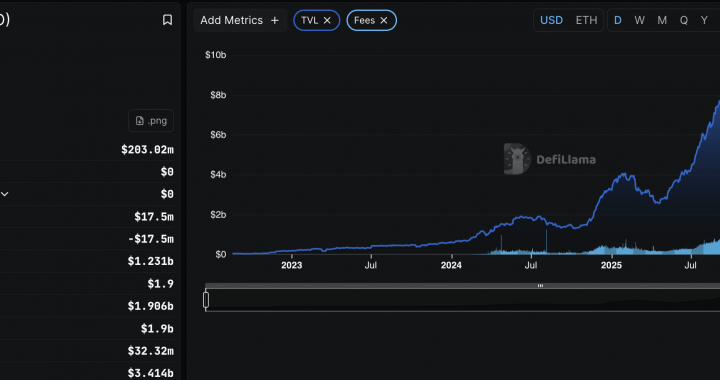Remove the TVL metric chip

327,20
